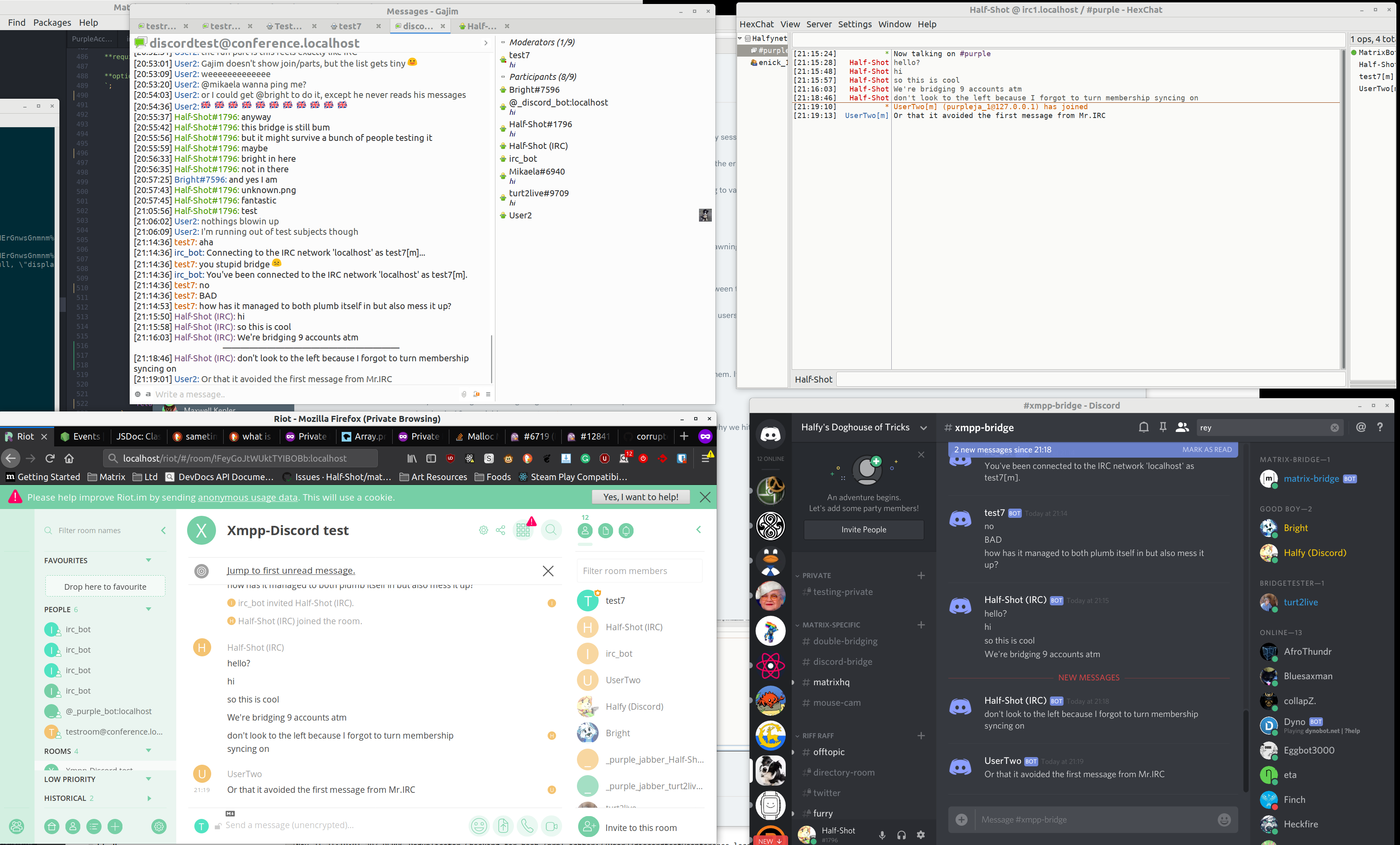Screen dimensions: 1400x845
Task: Reload the Firefox page
Action: pyautogui.click(x=50, y=458)
